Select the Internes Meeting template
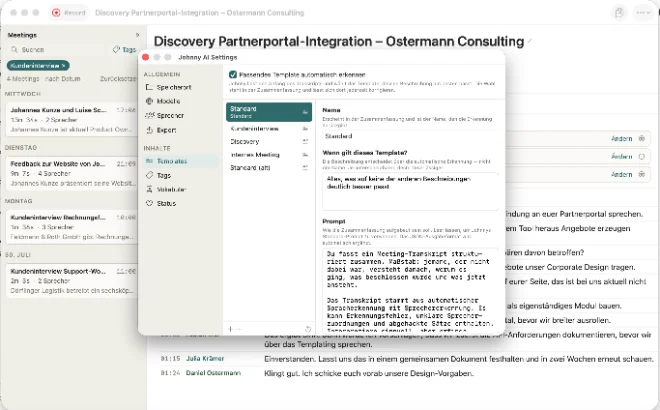660x410 pixels. pyautogui.click(x=269, y=154)
